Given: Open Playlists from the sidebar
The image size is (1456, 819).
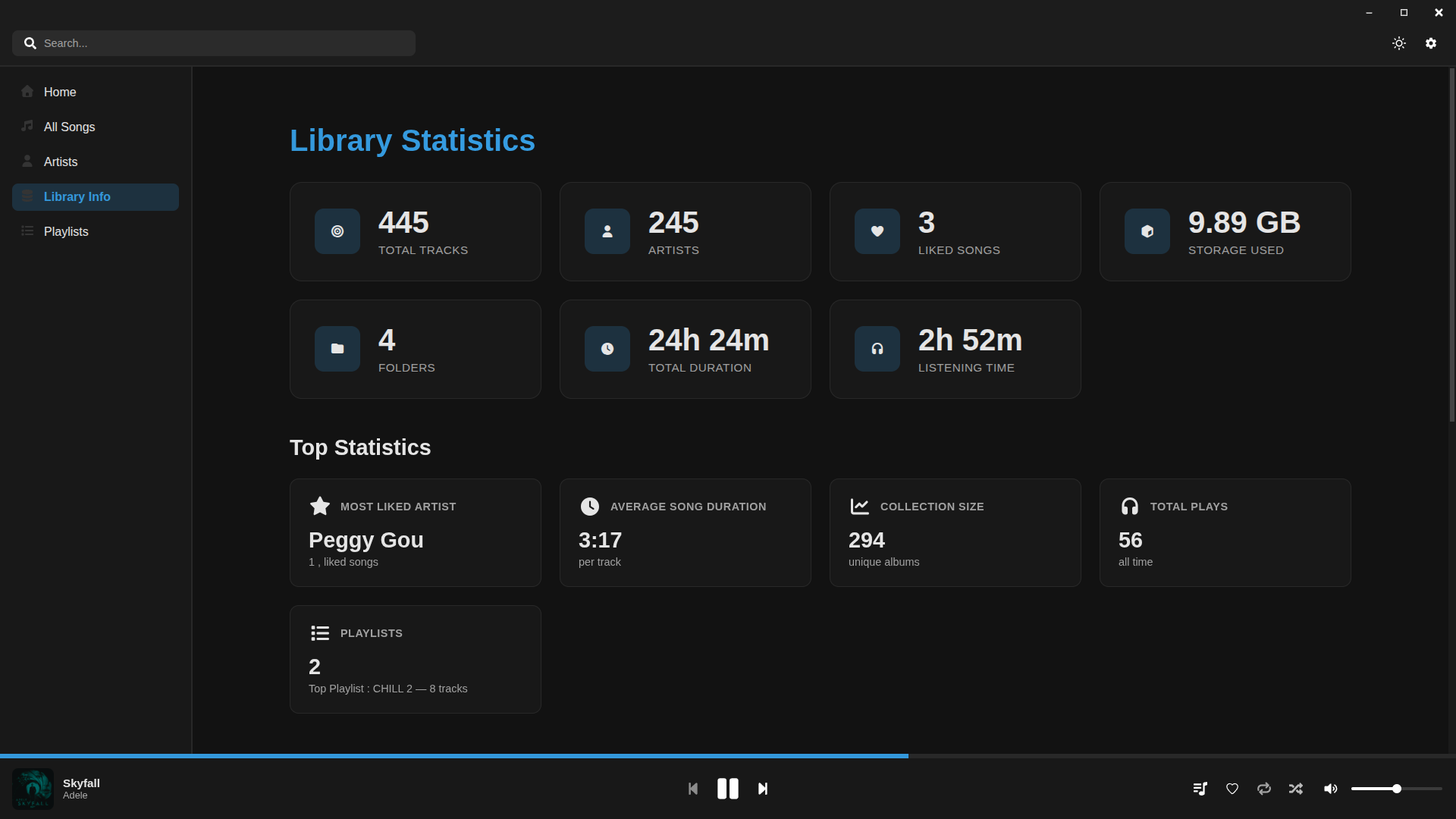Looking at the screenshot, I should [66, 231].
